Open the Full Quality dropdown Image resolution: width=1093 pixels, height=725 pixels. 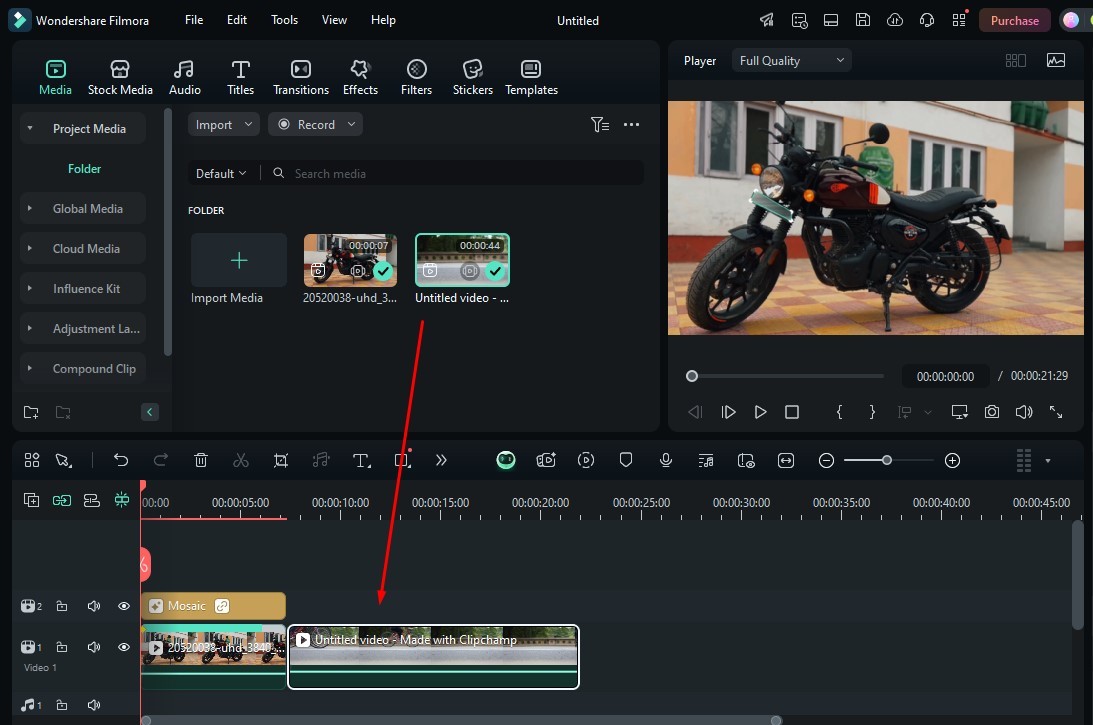point(791,61)
